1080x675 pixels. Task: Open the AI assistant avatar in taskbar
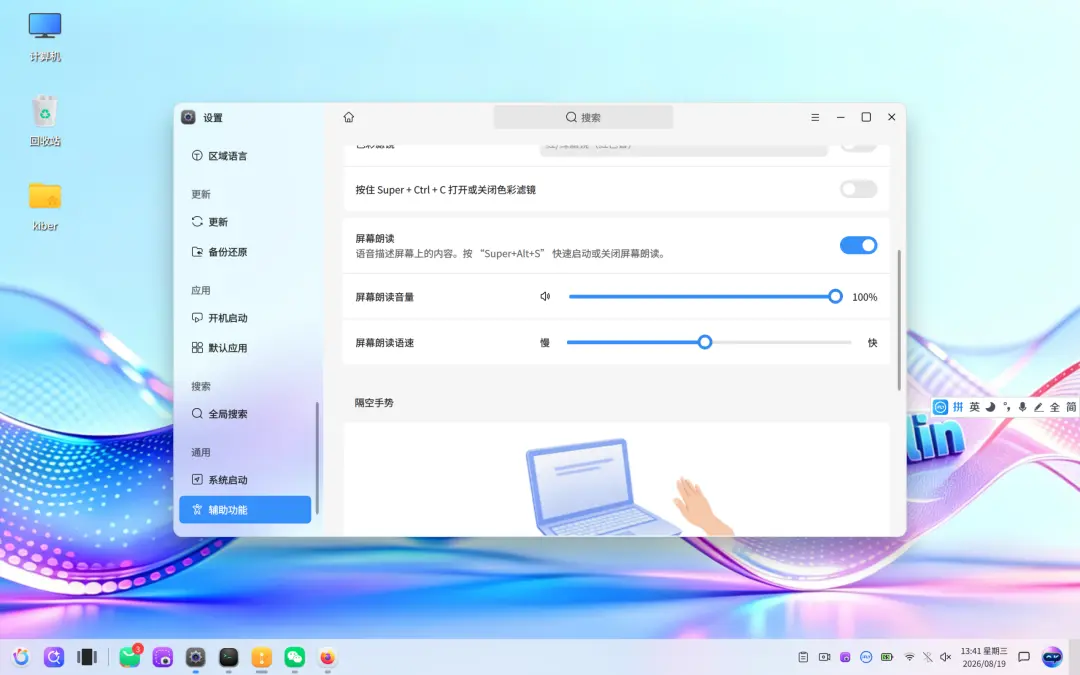point(1052,657)
